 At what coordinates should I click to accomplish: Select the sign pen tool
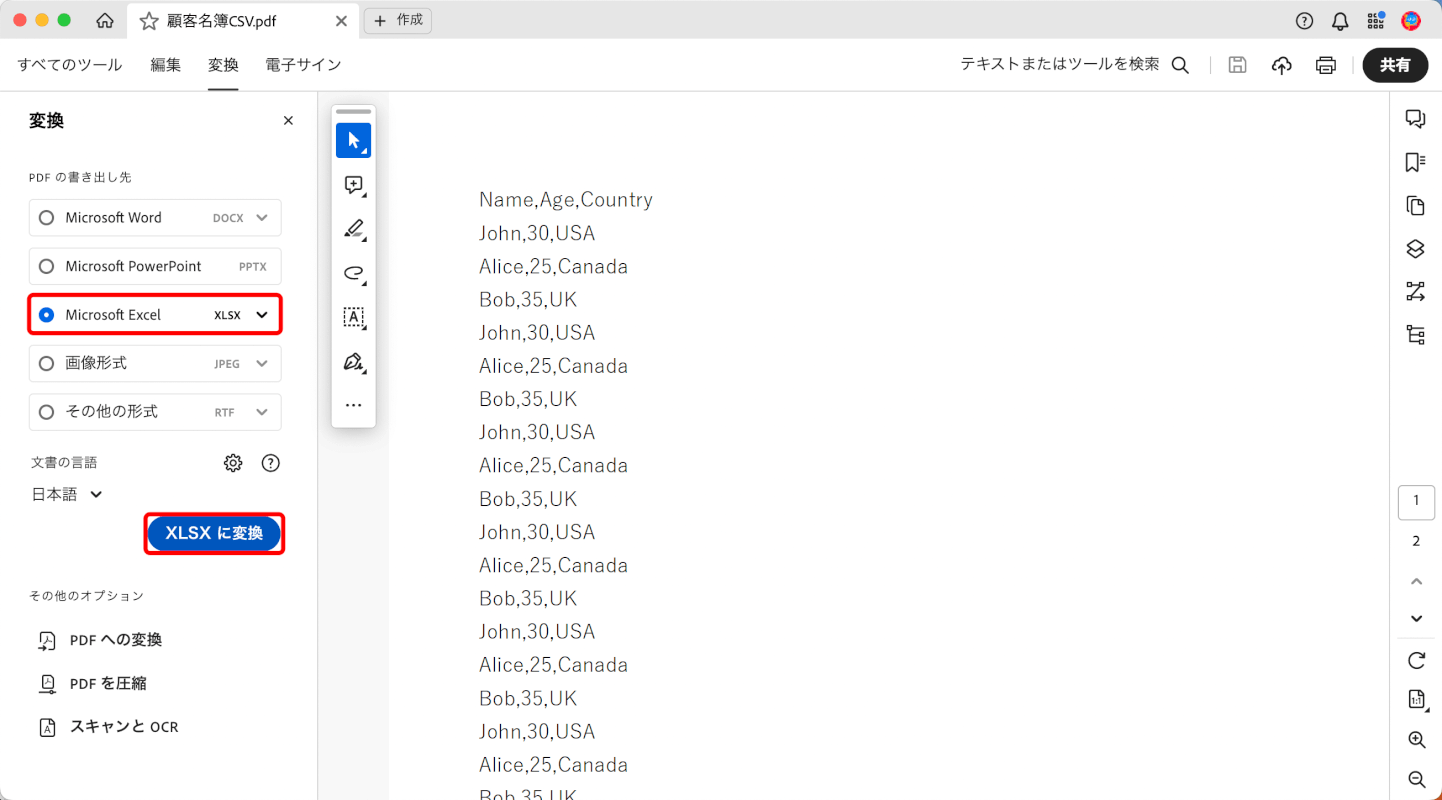click(353, 361)
